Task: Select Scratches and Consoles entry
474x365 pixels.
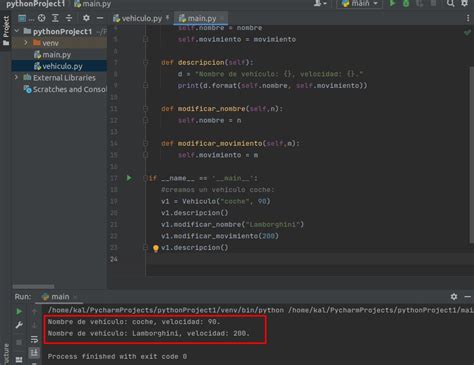Action: (x=65, y=89)
